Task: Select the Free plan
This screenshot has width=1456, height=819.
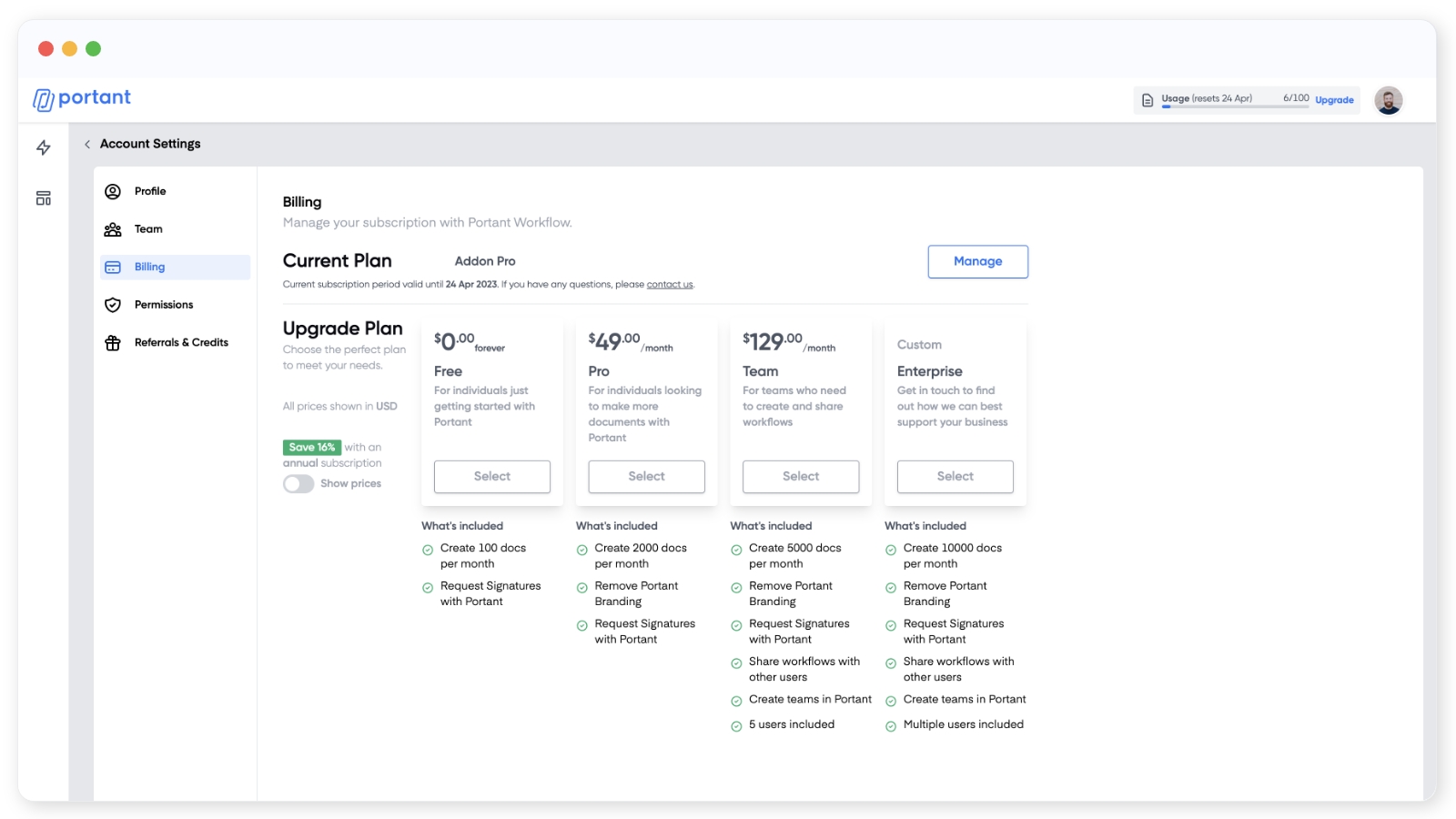Action: 491,477
